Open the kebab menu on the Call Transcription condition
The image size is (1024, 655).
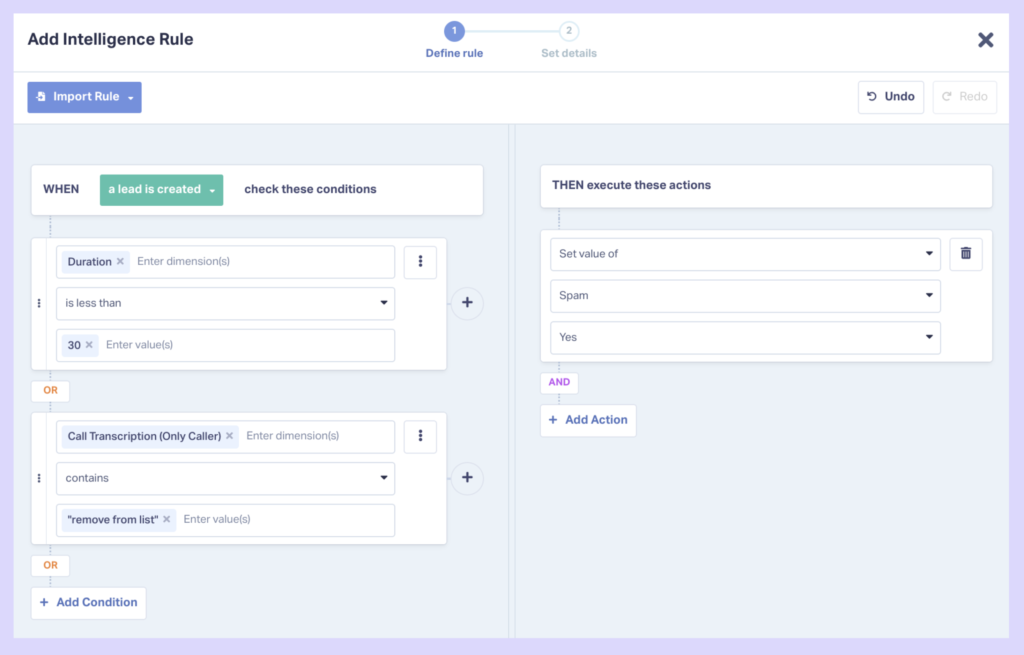[420, 436]
